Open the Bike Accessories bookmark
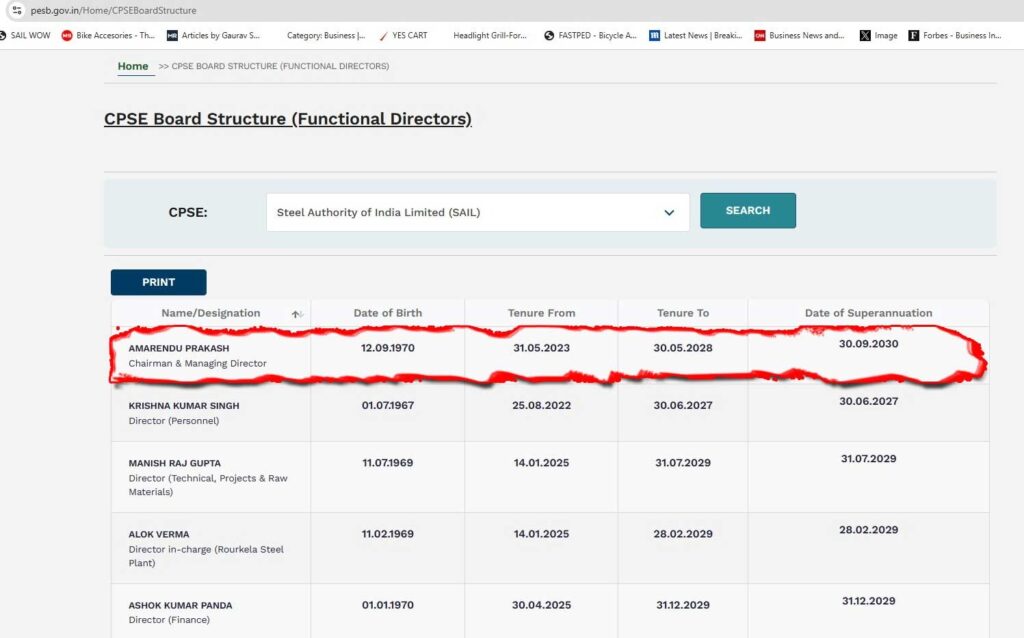The image size is (1024, 638). pos(108,35)
